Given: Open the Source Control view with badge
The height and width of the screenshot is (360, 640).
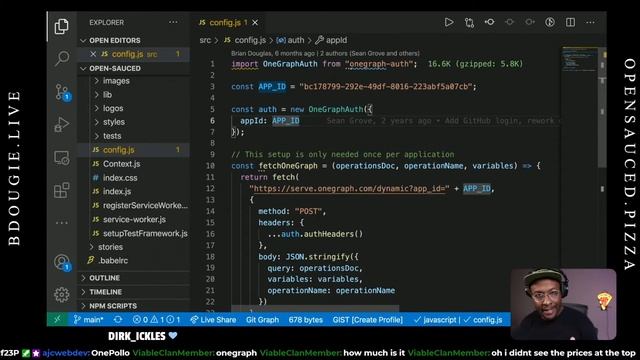Looking at the screenshot, I should pos(62,92).
